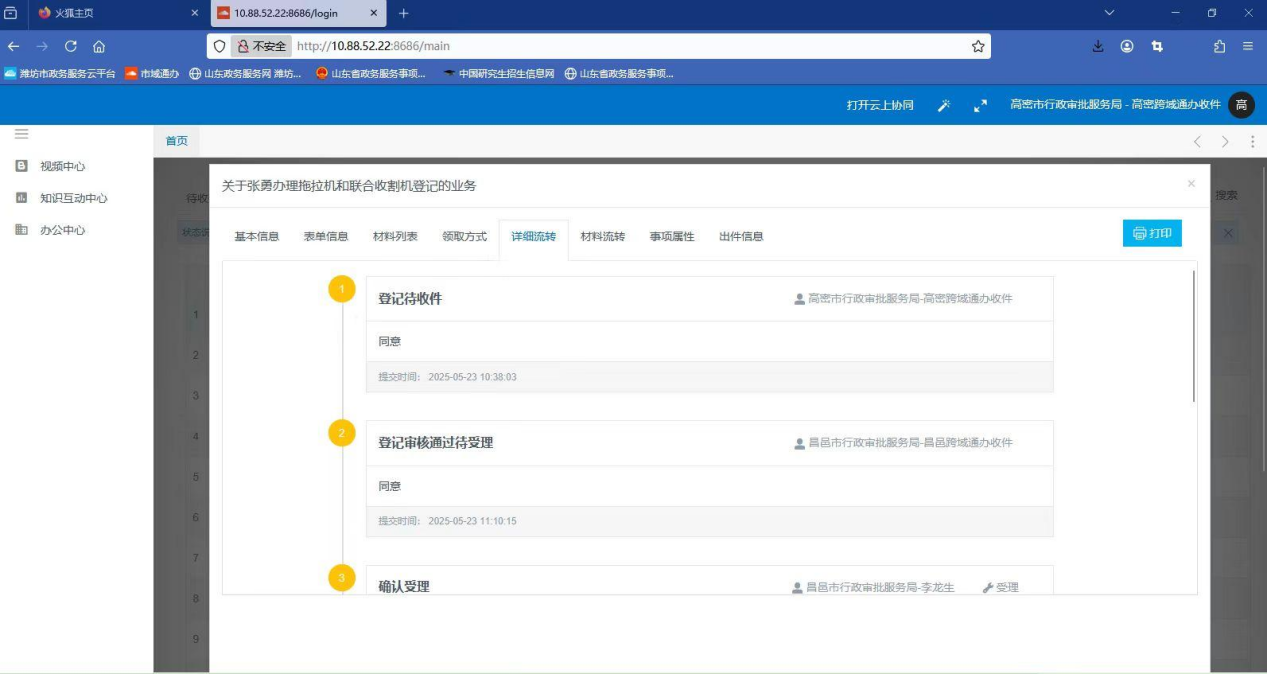Open the Firefox downloads icon
1267x674 pixels.
(1098, 46)
